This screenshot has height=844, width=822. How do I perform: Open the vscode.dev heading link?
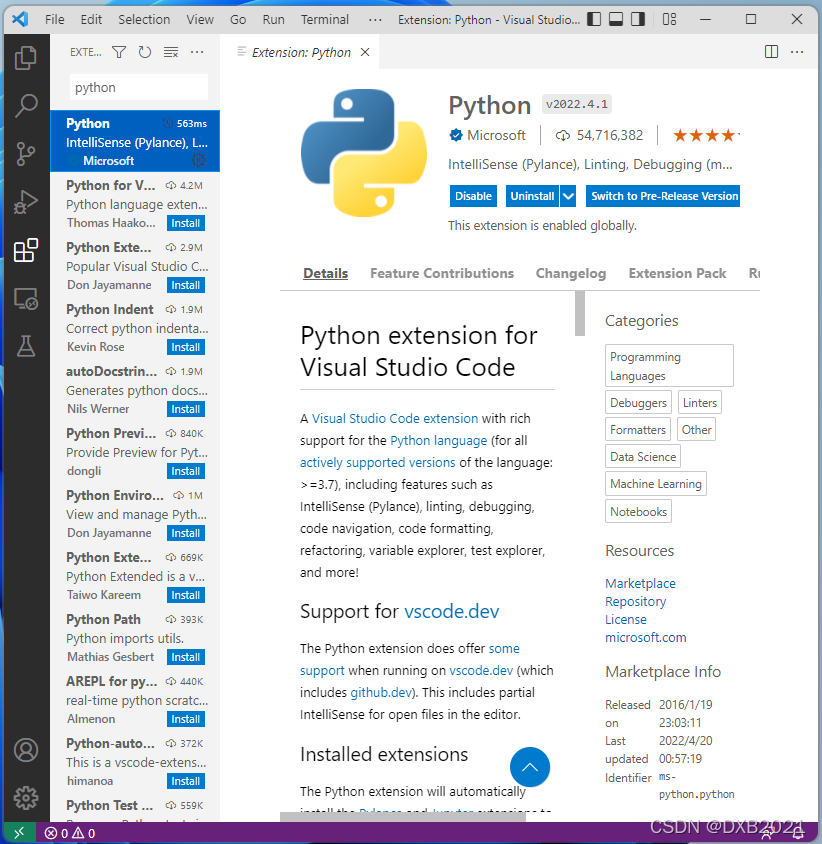[x=452, y=611]
